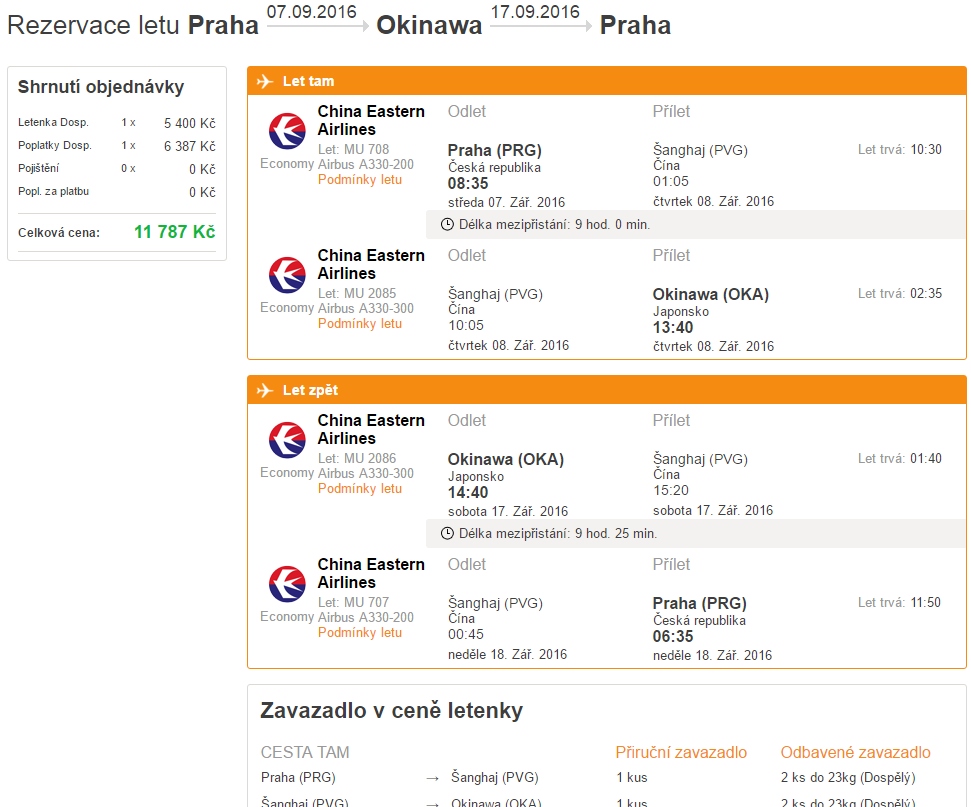Click the 07.09.2016 date in the page title
This screenshot has height=807, width=971.
pos(311,12)
